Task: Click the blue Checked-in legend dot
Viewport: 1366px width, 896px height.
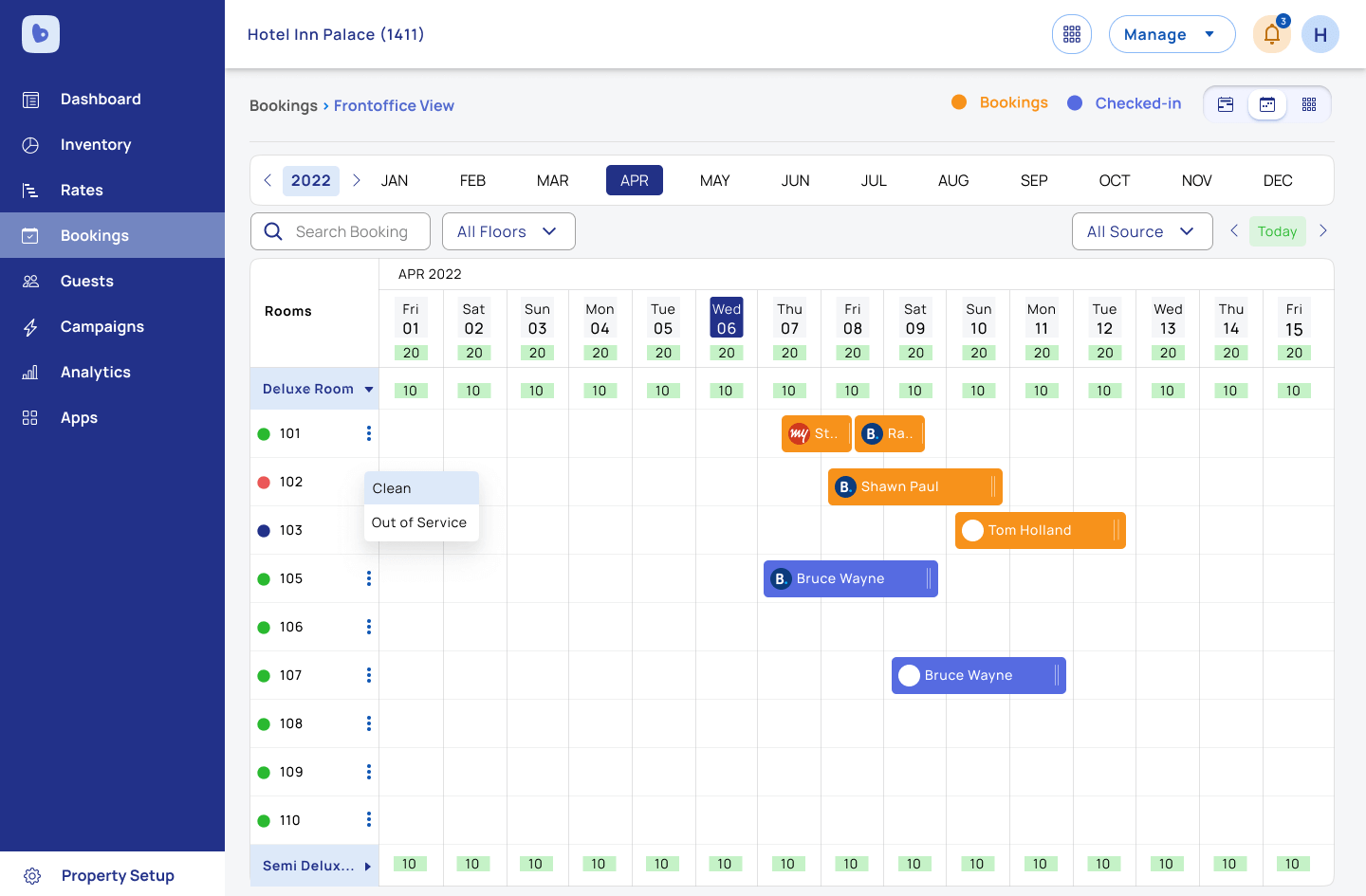Action: coord(1075,103)
